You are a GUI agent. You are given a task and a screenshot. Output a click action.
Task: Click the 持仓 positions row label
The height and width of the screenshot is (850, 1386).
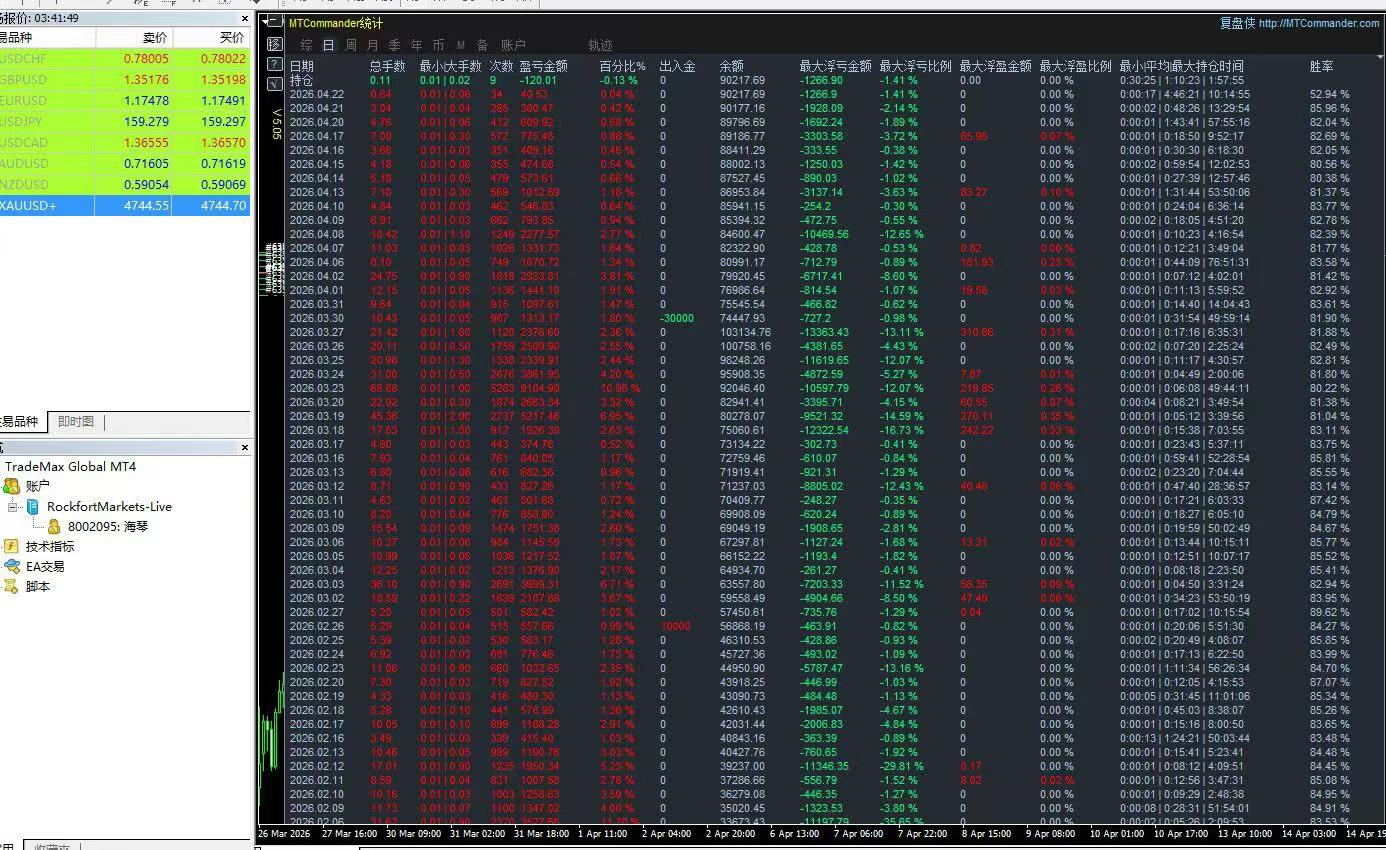coord(302,80)
